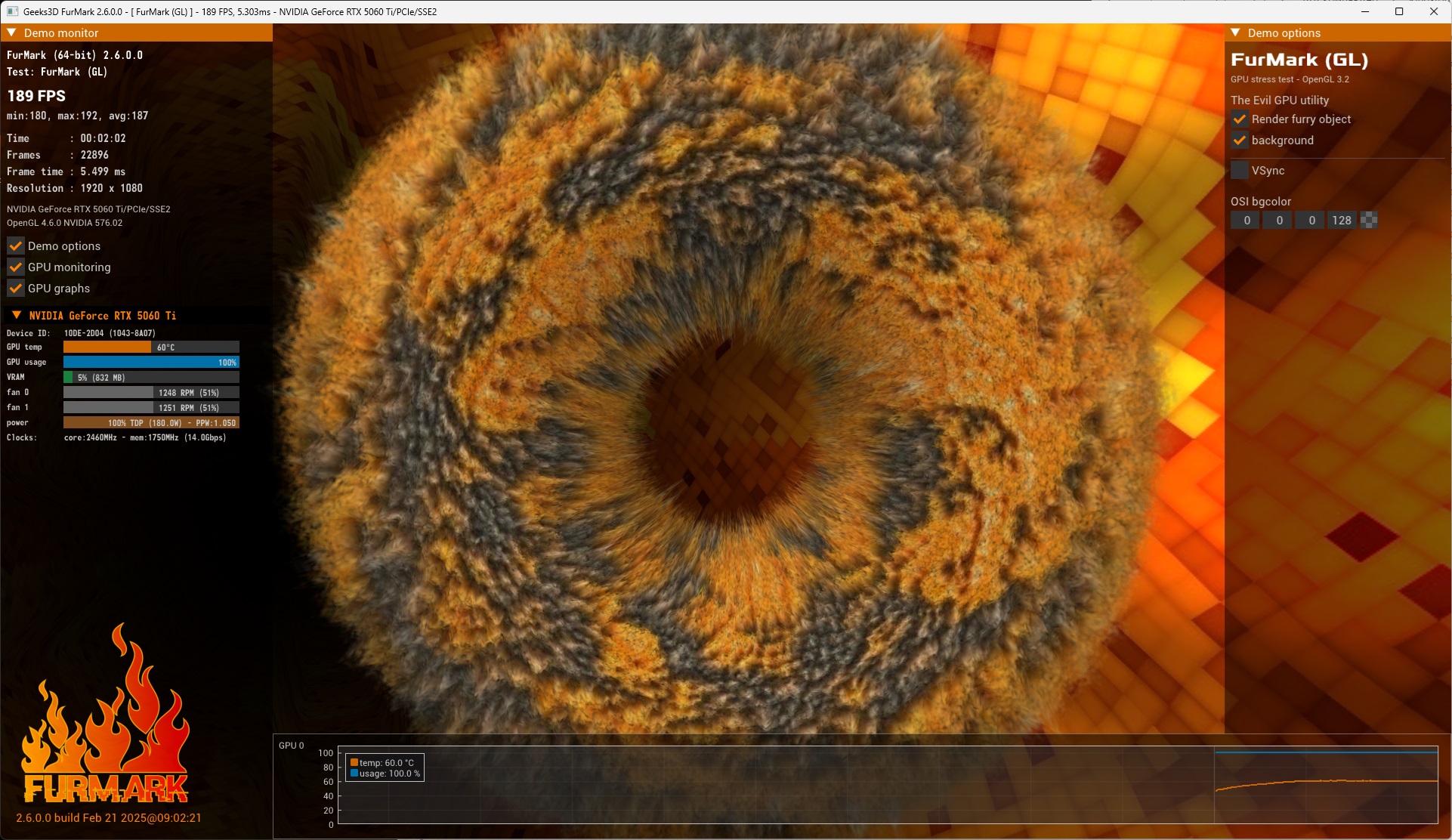This screenshot has width=1452, height=840.
Task: Click the power bar showing 100% TDP
Action: click(151, 422)
